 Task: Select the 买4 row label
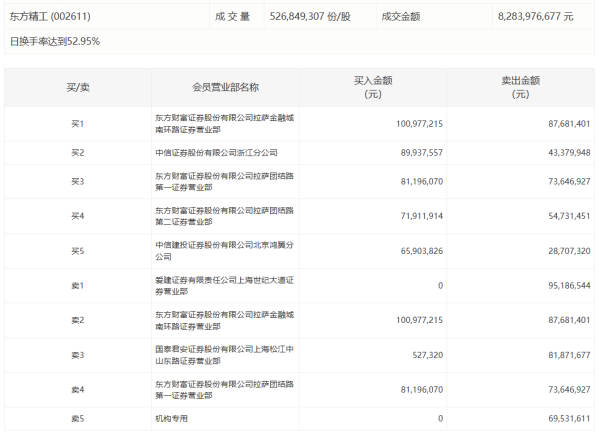78,216
